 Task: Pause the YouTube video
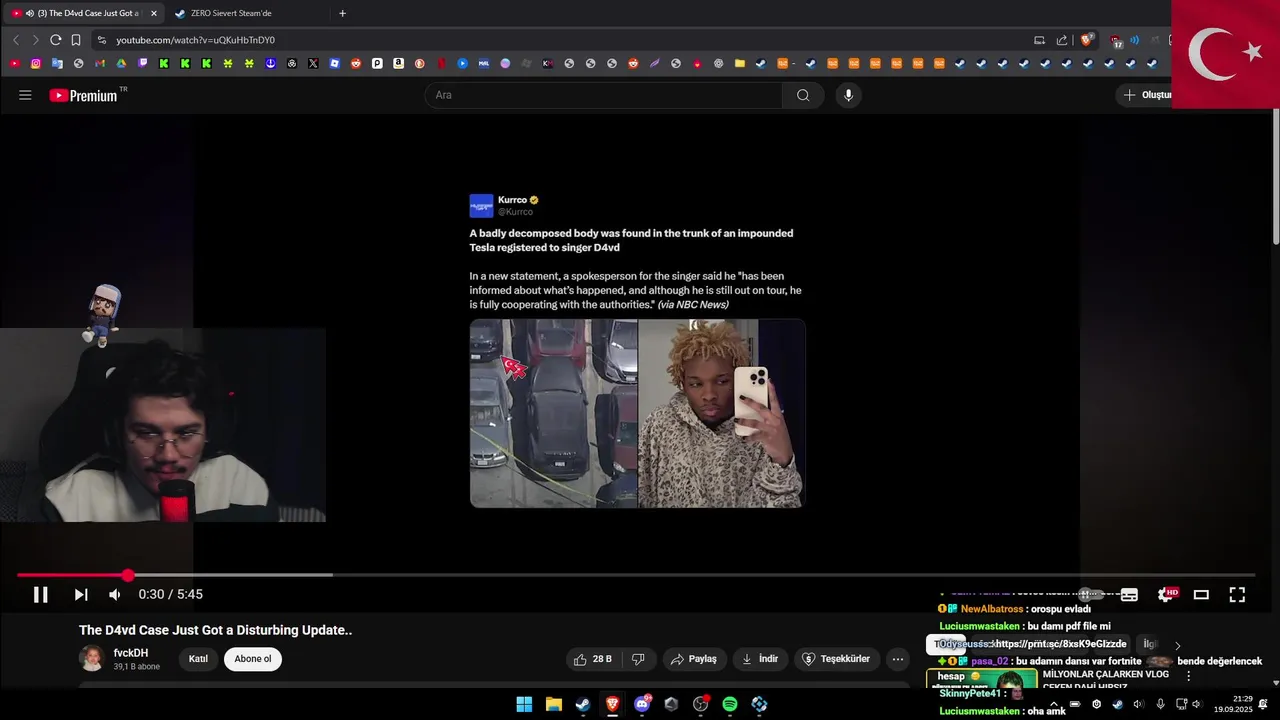pyautogui.click(x=41, y=595)
